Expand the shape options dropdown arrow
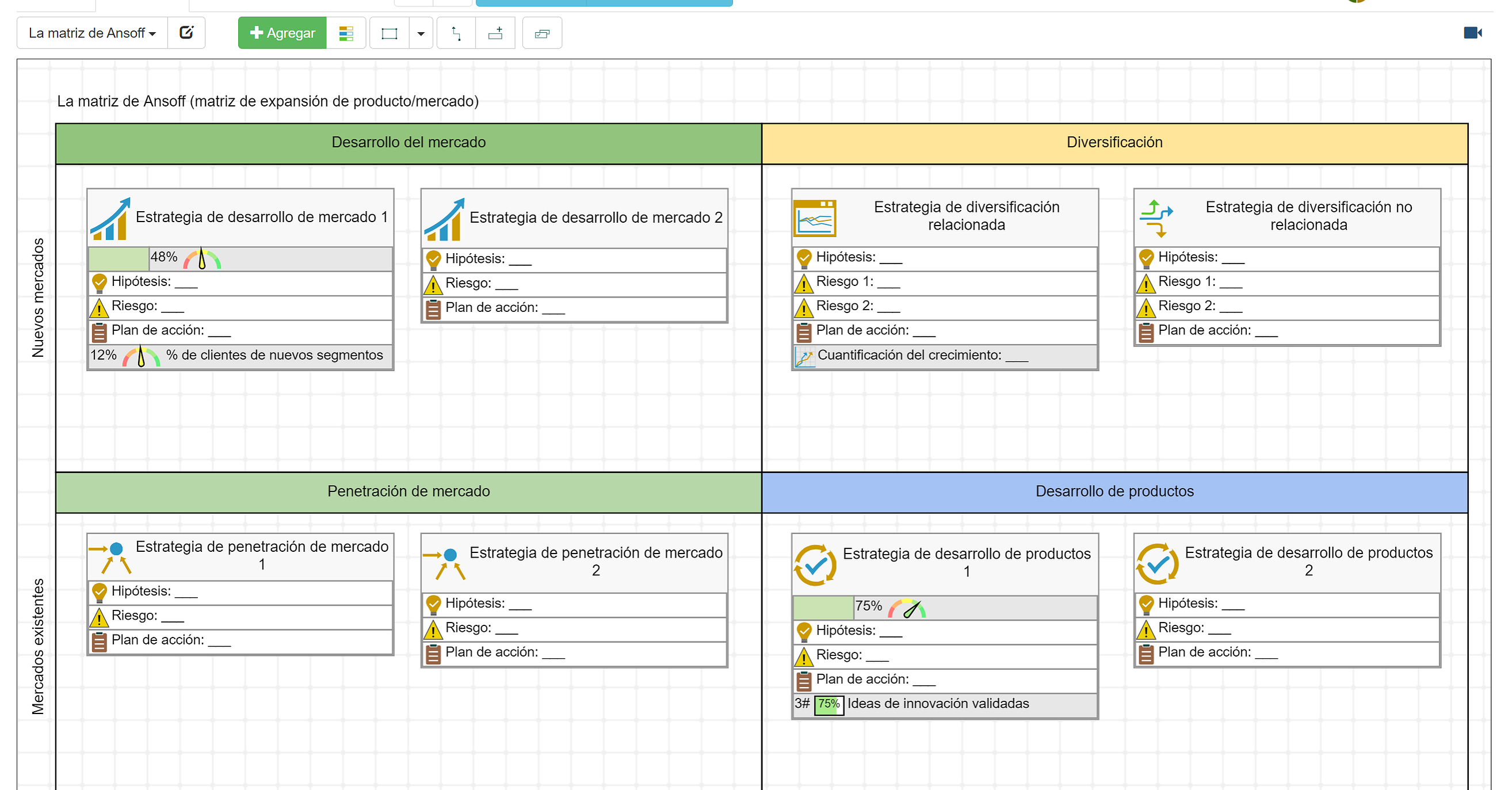1512x790 pixels. coord(421,33)
